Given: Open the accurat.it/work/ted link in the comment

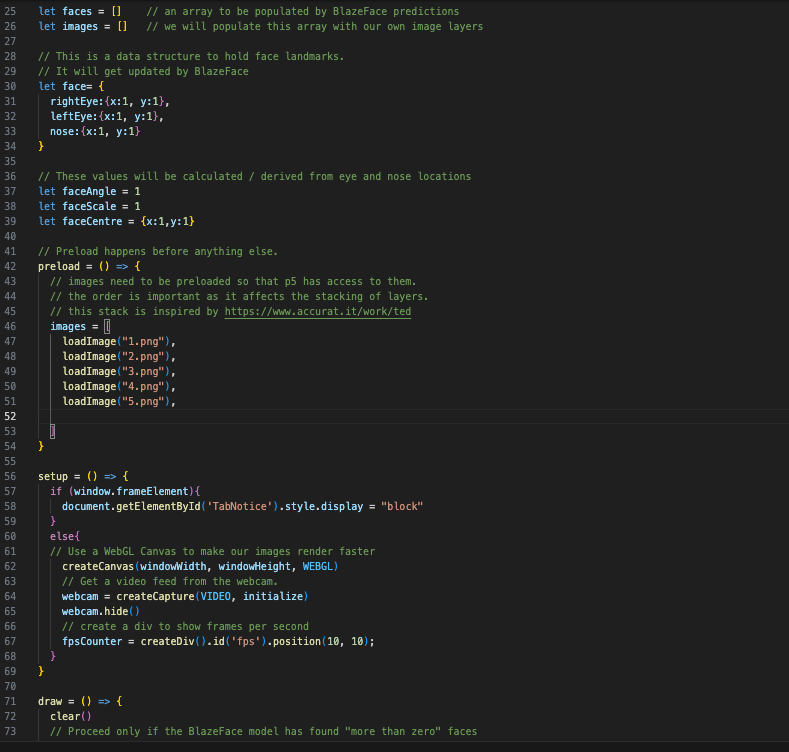Looking at the screenshot, I should pyautogui.click(x=317, y=311).
